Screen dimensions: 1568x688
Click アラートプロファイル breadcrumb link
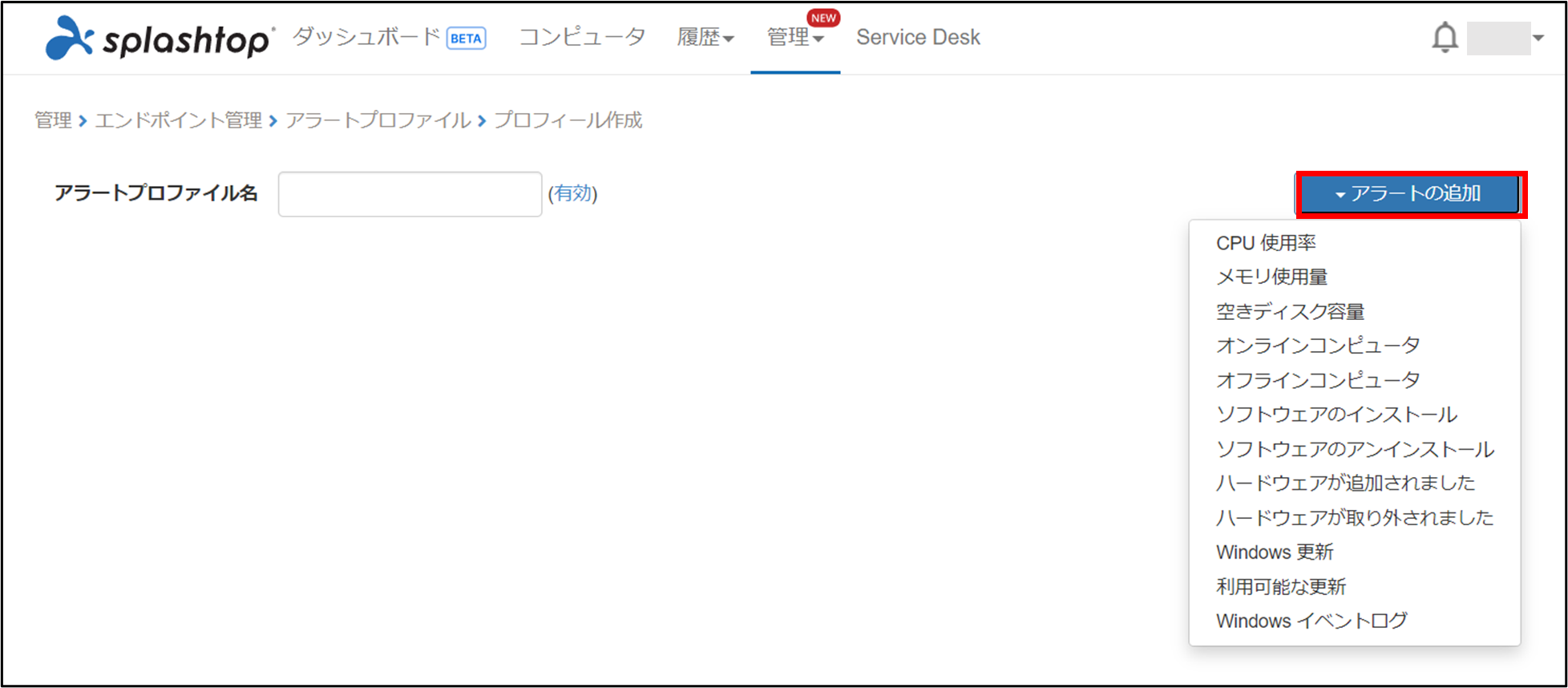tap(378, 120)
